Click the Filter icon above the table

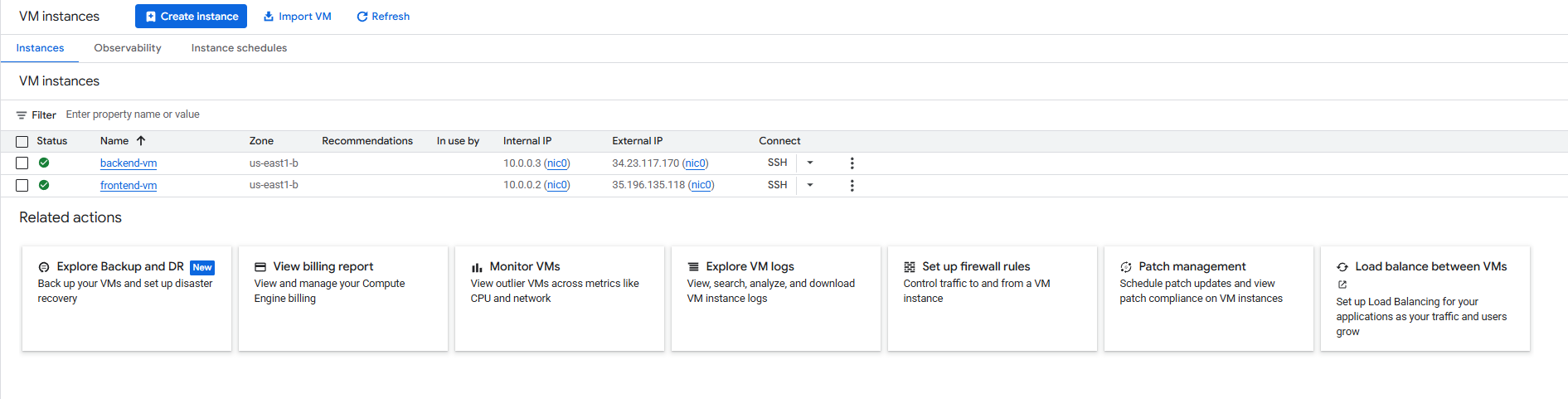click(x=22, y=115)
